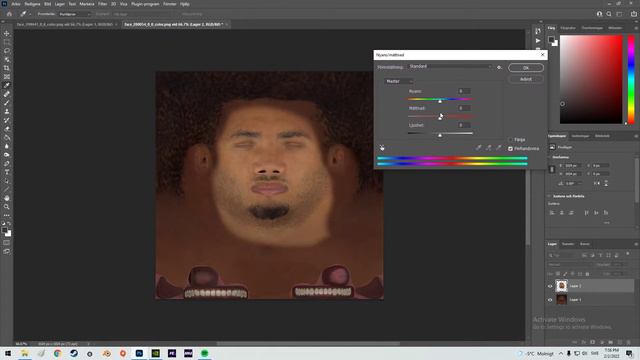Click the create new layer icon

620,342
